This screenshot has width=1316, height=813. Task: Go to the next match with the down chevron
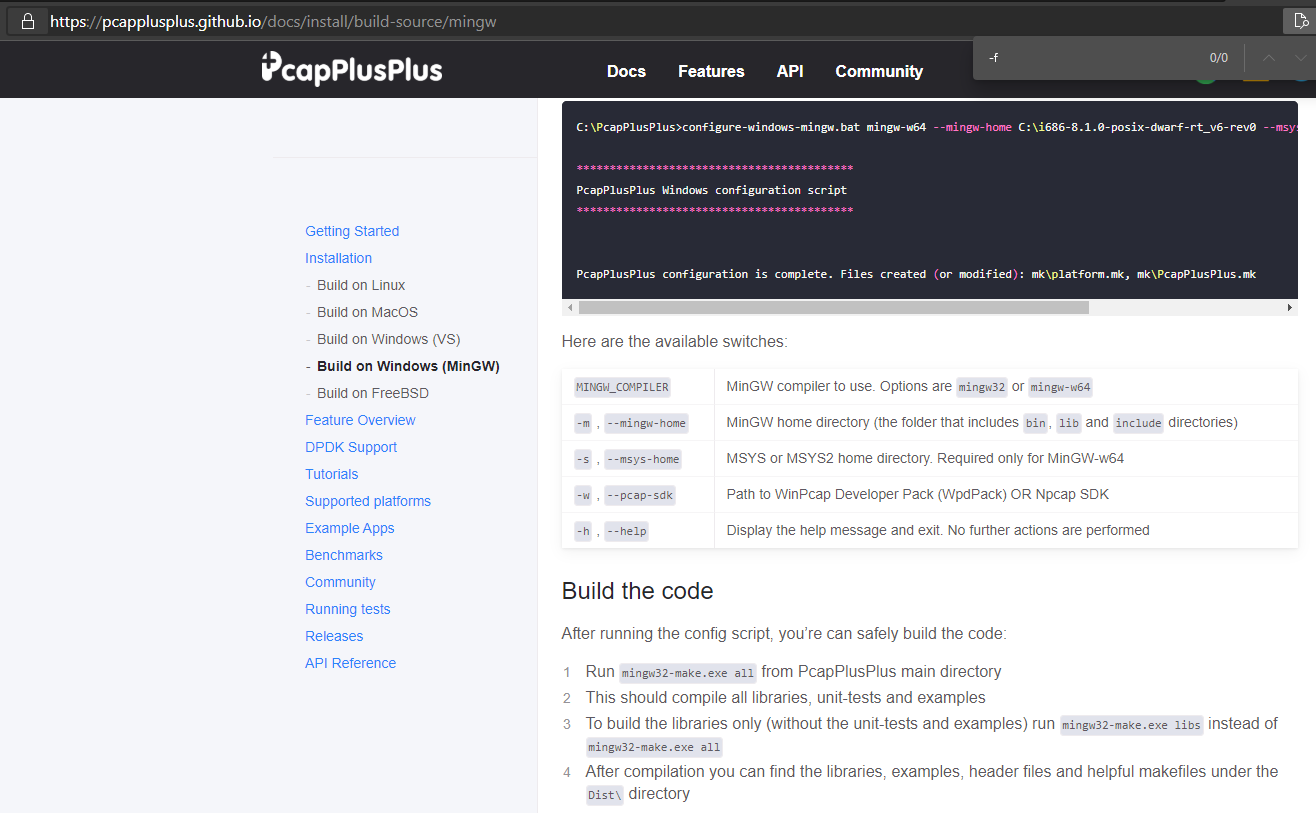click(1299, 58)
